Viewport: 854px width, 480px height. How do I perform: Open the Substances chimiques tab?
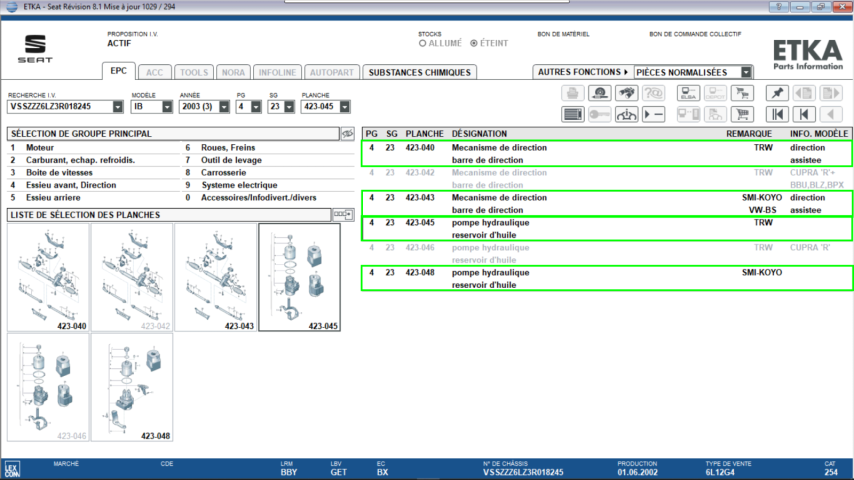pos(419,72)
